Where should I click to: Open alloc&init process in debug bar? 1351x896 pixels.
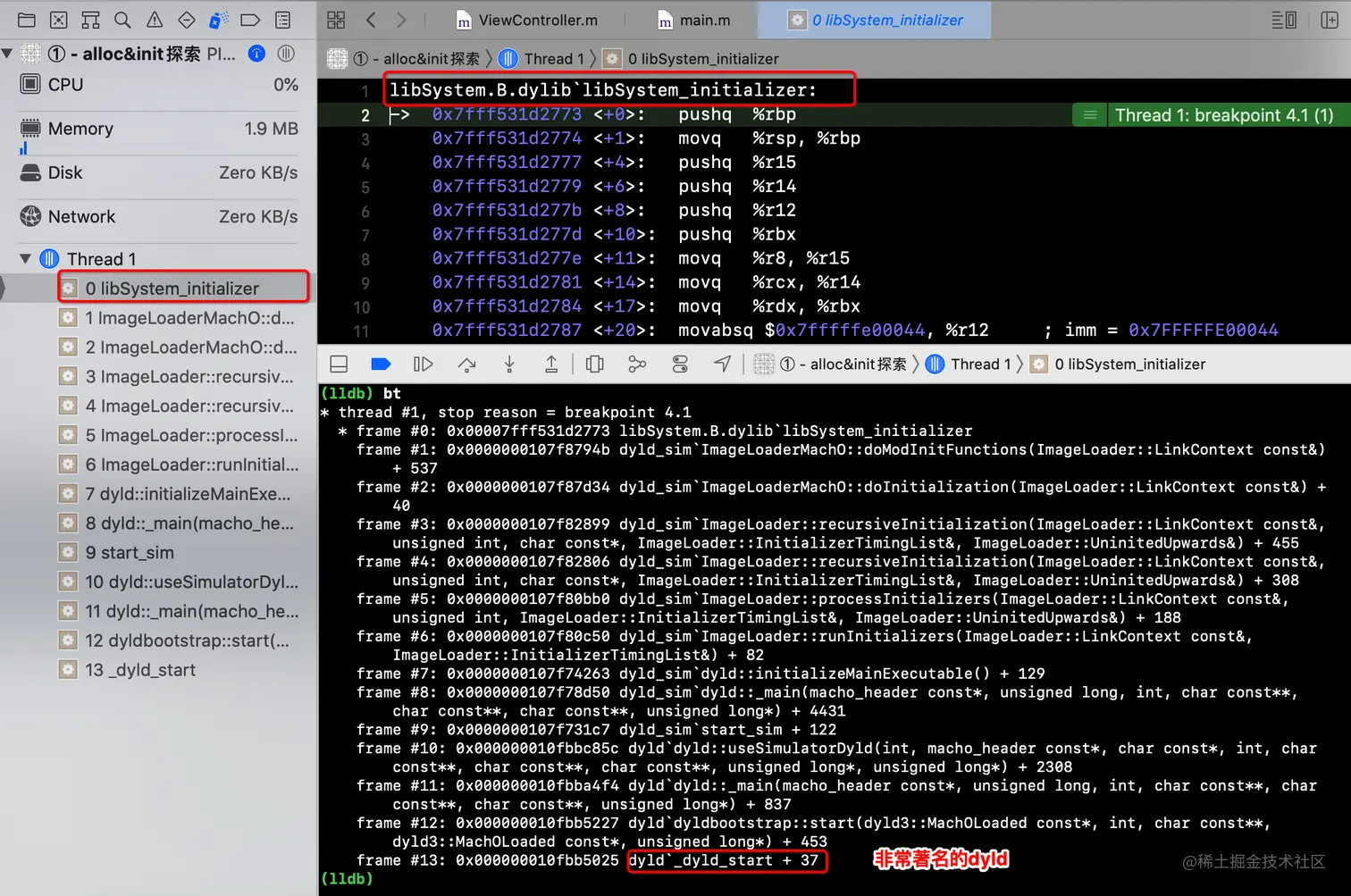(830, 364)
